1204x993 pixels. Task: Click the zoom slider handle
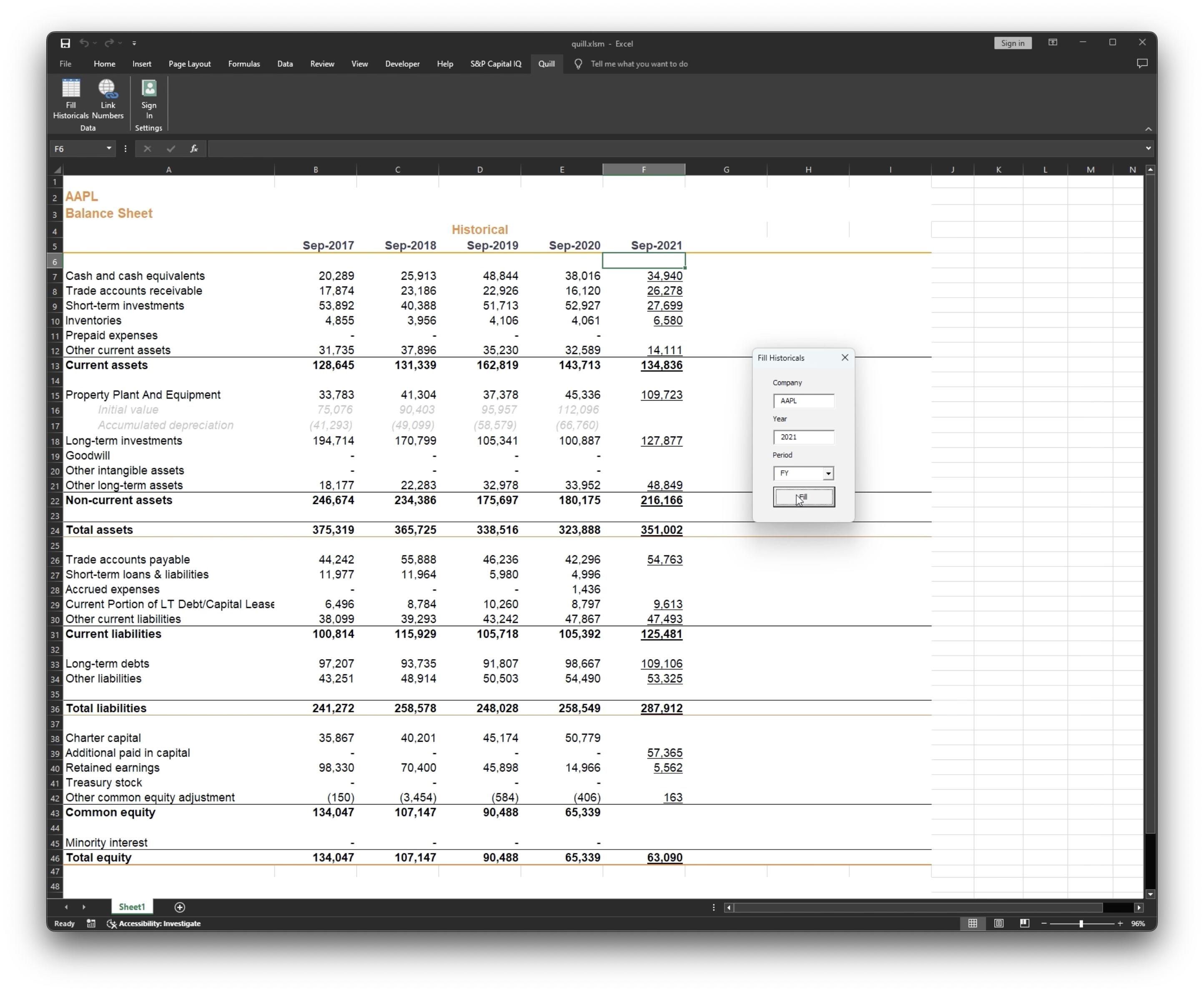[x=1081, y=923]
